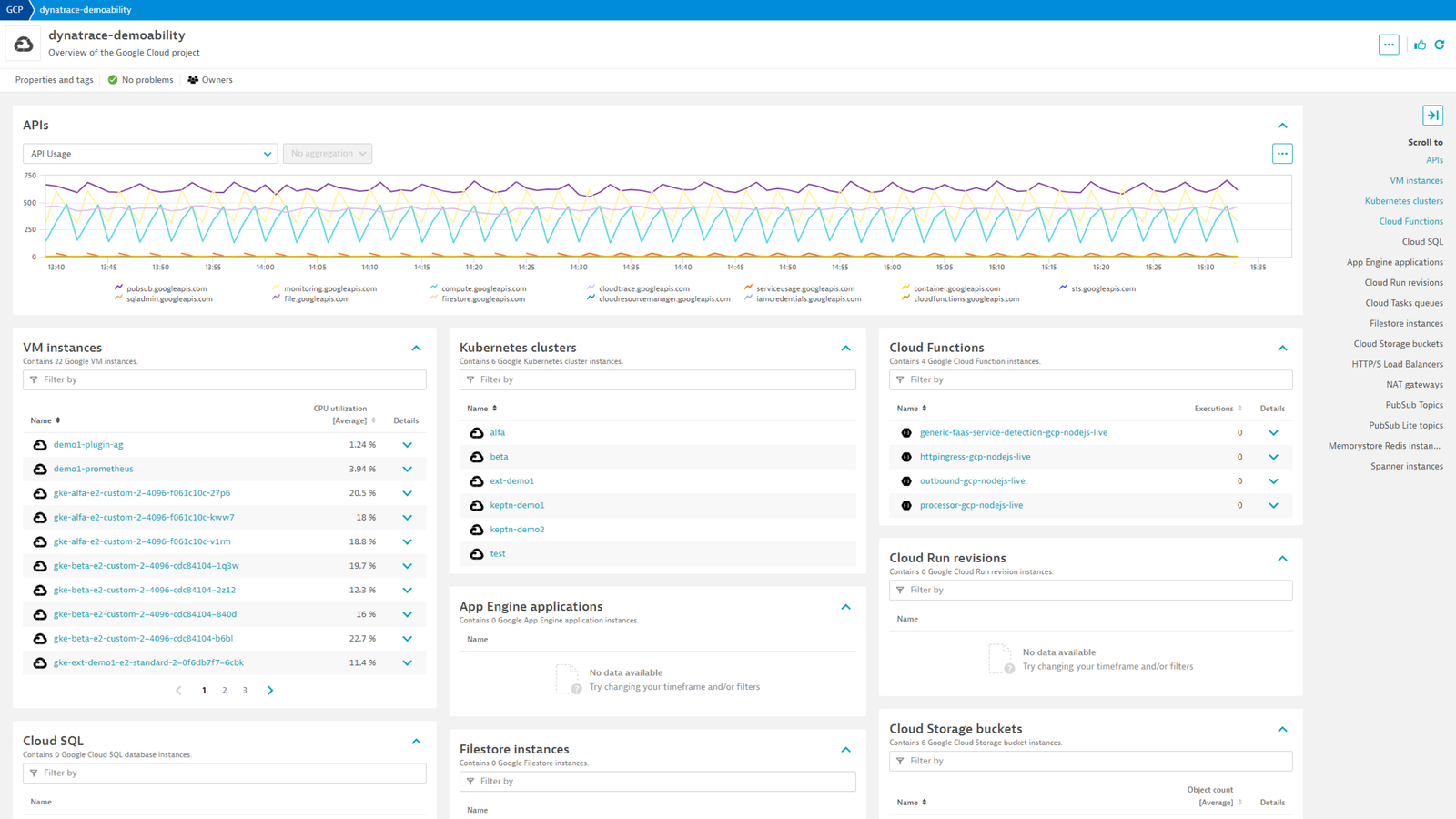
Task: Go to GCP breadcrumb
Action: coord(15,9)
